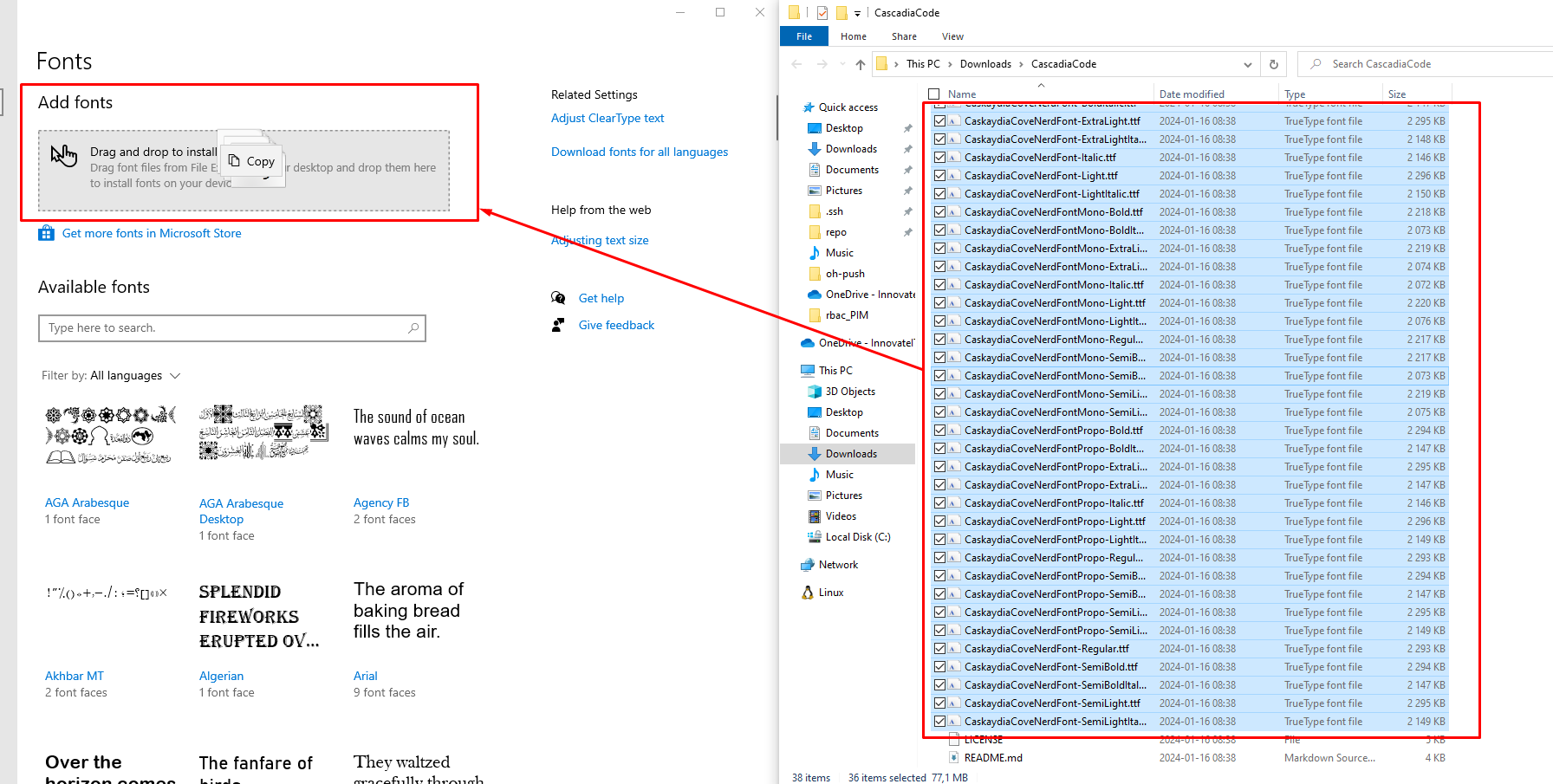Click the Forward arrow in File Explorer
1553x784 pixels.
click(x=822, y=64)
